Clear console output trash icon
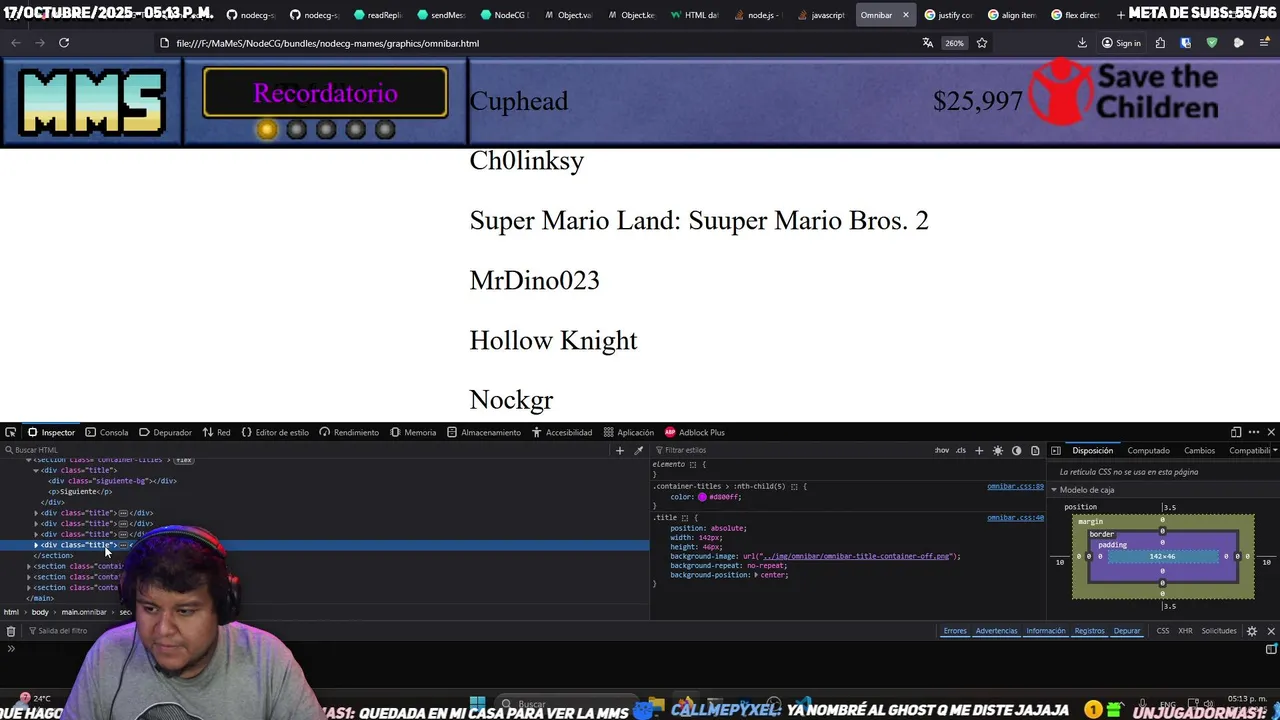1280x720 pixels. pos(11,631)
